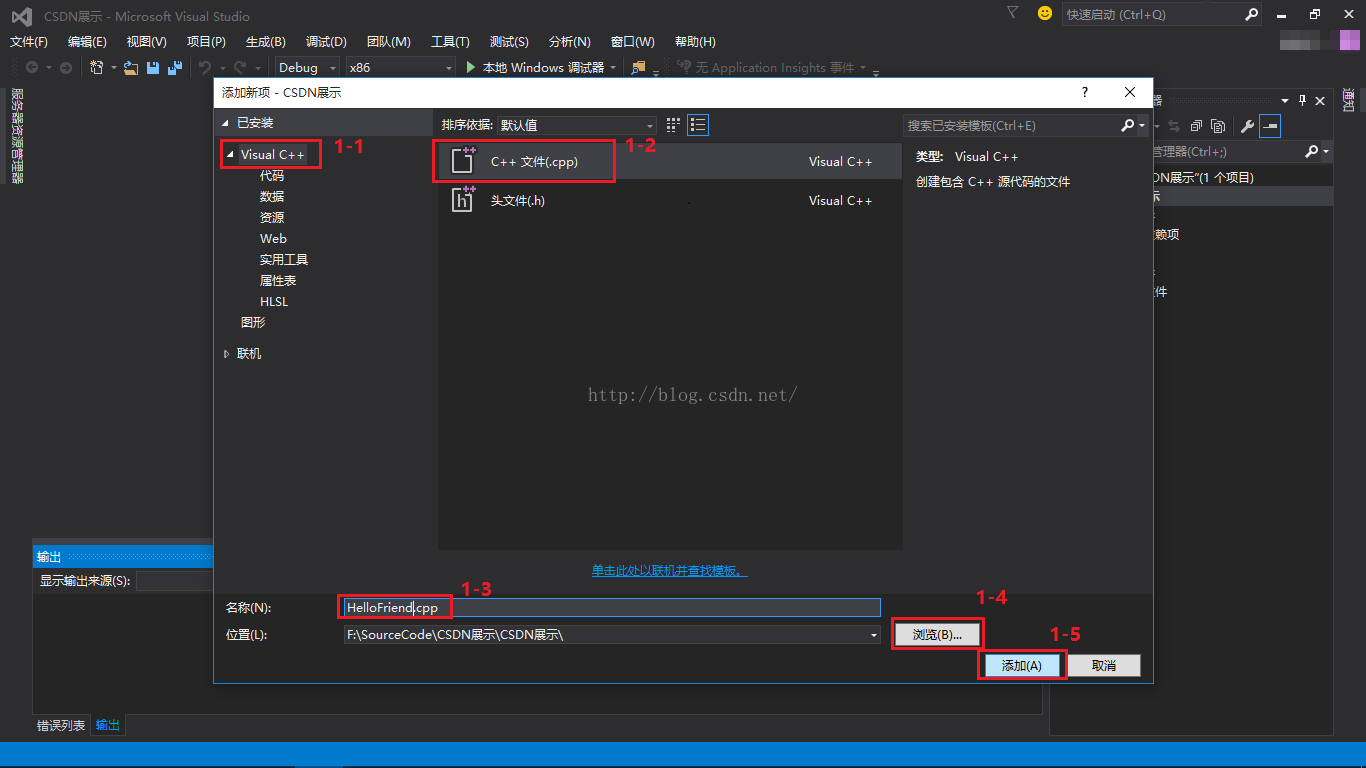Click the yellow smiley feedback icon
This screenshot has width=1366, height=768.
[x=1045, y=13]
